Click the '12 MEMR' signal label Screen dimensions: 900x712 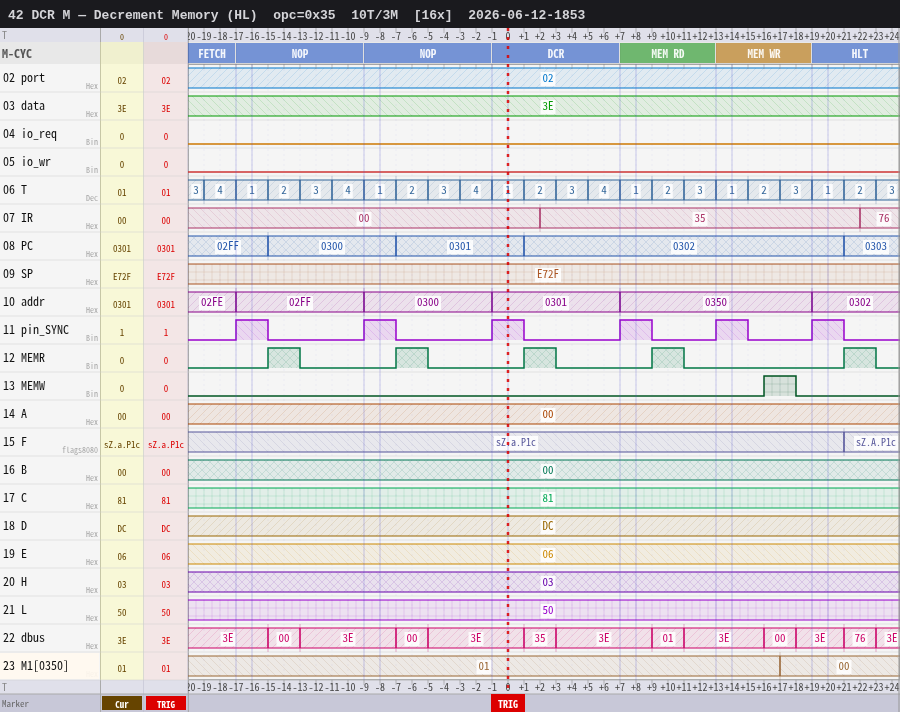pyautogui.click(x=24, y=358)
